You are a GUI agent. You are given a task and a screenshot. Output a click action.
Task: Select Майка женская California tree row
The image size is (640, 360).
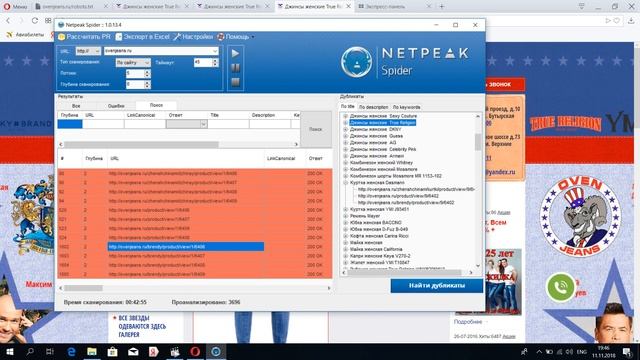376,249
